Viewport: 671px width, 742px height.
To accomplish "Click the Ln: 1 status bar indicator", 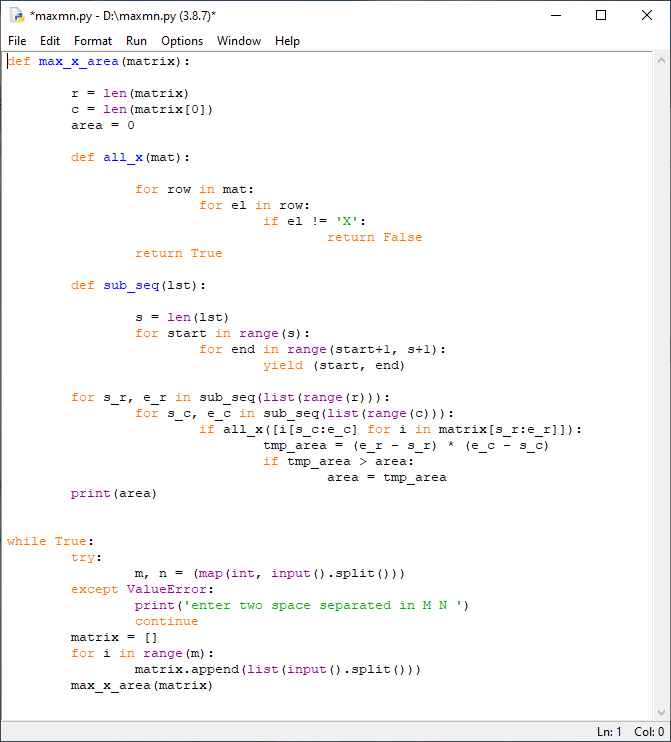I will [609, 732].
